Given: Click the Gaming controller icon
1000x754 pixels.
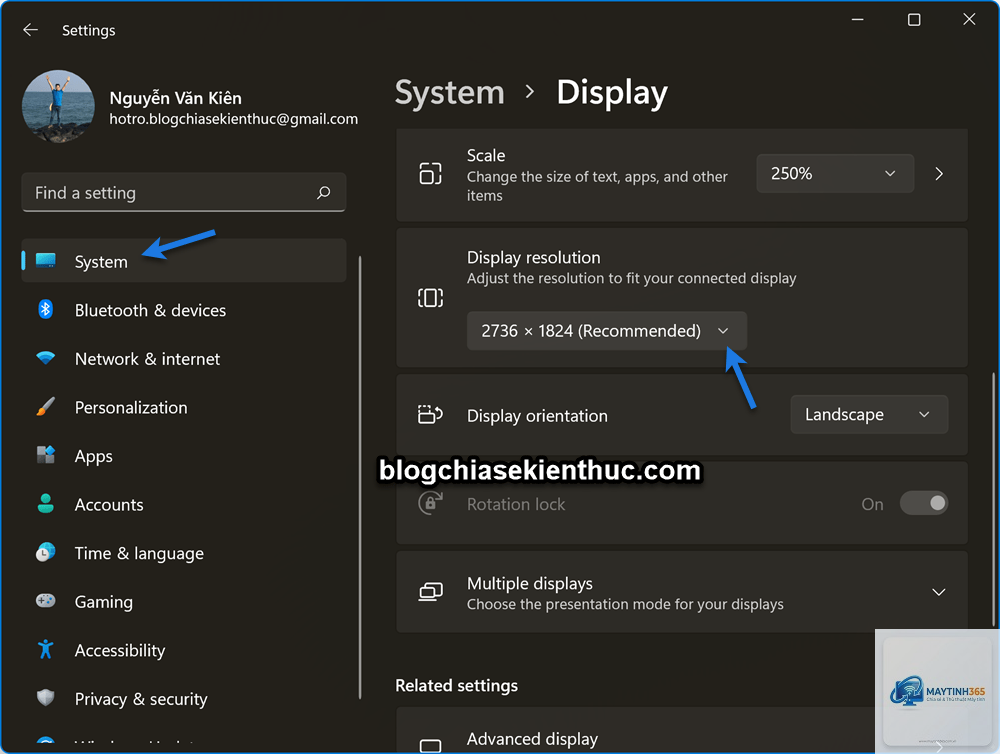Looking at the screenshot, I should pyautogui.click(x=45, y=600).
